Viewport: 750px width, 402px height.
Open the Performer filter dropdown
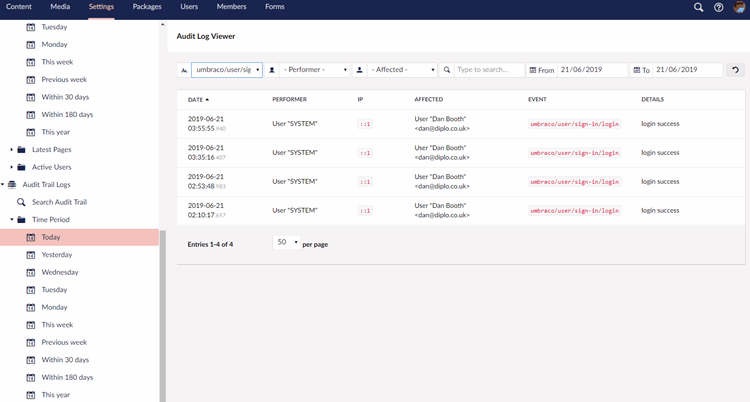click(315, 70)
